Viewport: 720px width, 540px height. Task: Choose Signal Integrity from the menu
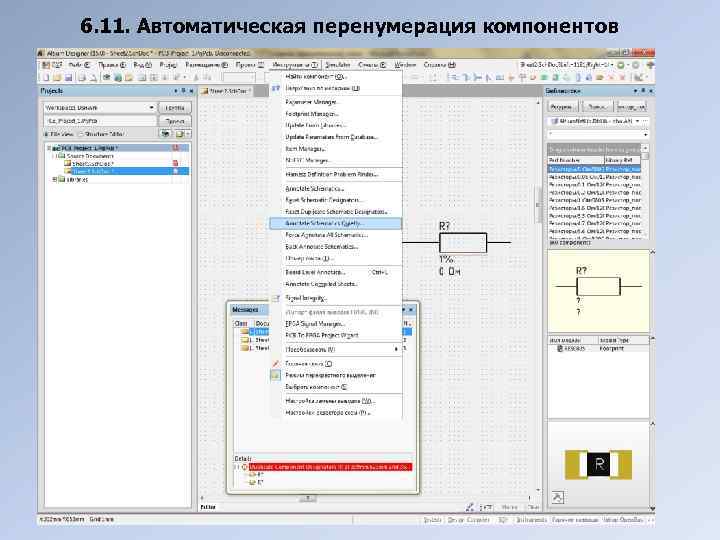306,298
